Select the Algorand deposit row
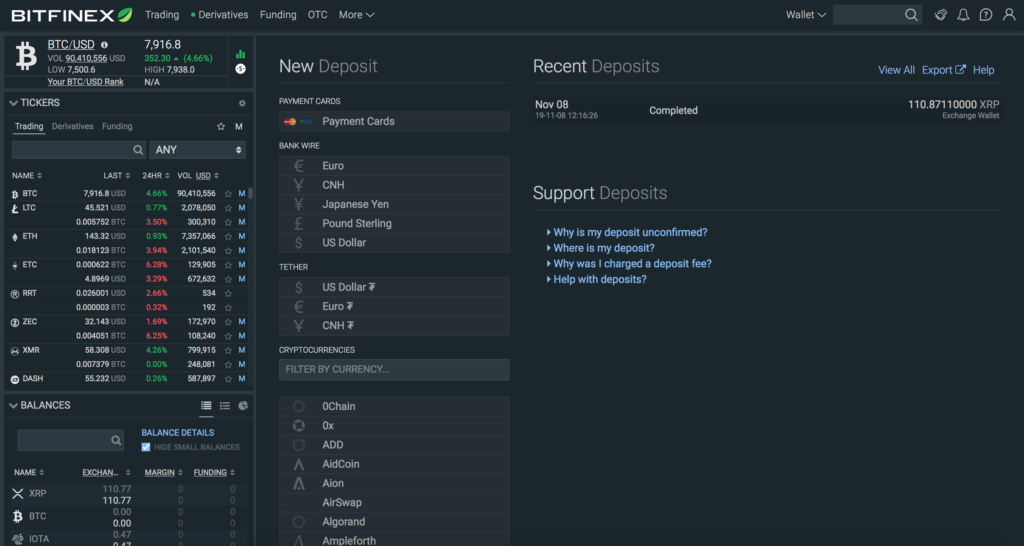 click(394, 522)
